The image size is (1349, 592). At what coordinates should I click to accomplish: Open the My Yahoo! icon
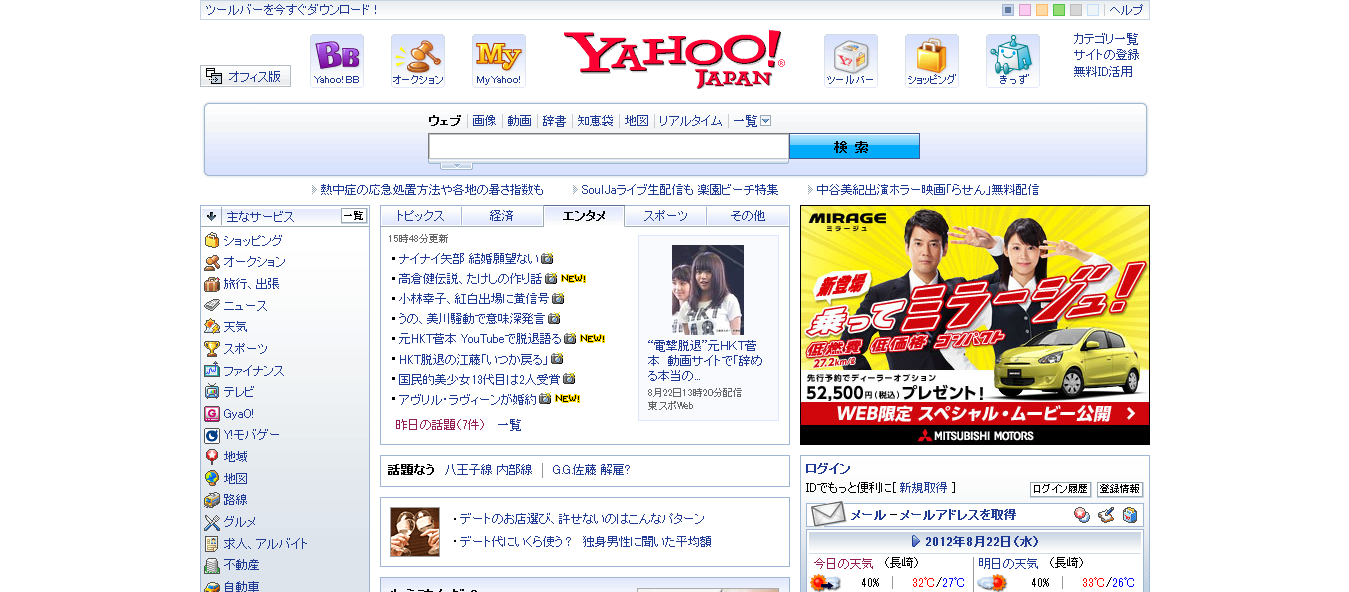[x=499, y=61]
